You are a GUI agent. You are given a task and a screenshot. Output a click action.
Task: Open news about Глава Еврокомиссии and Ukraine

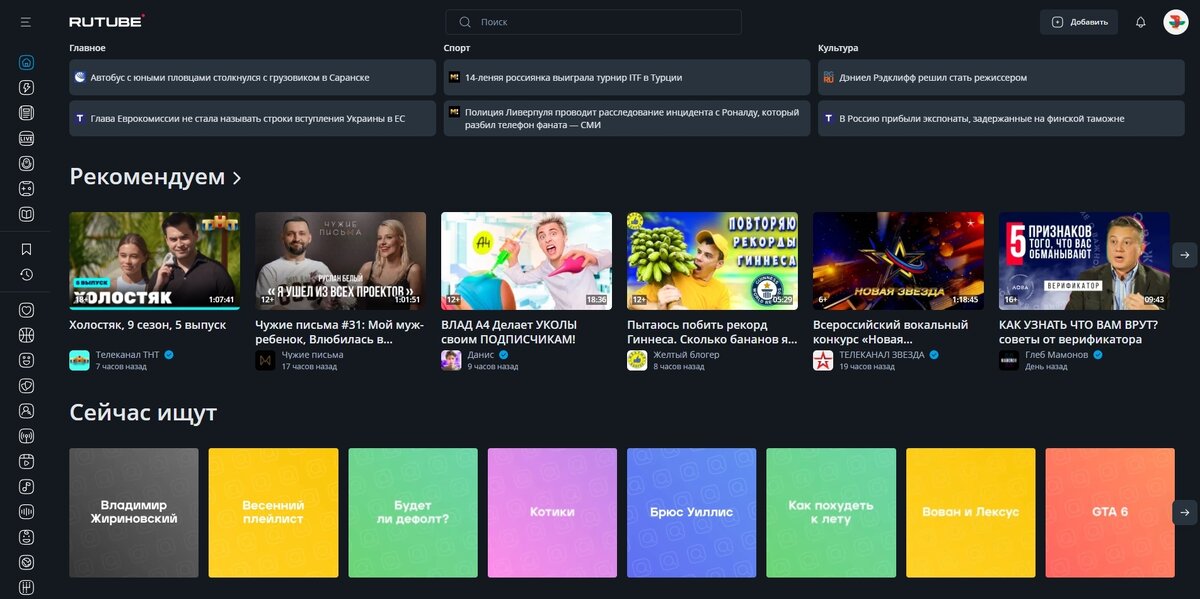[x=252, y=118]
